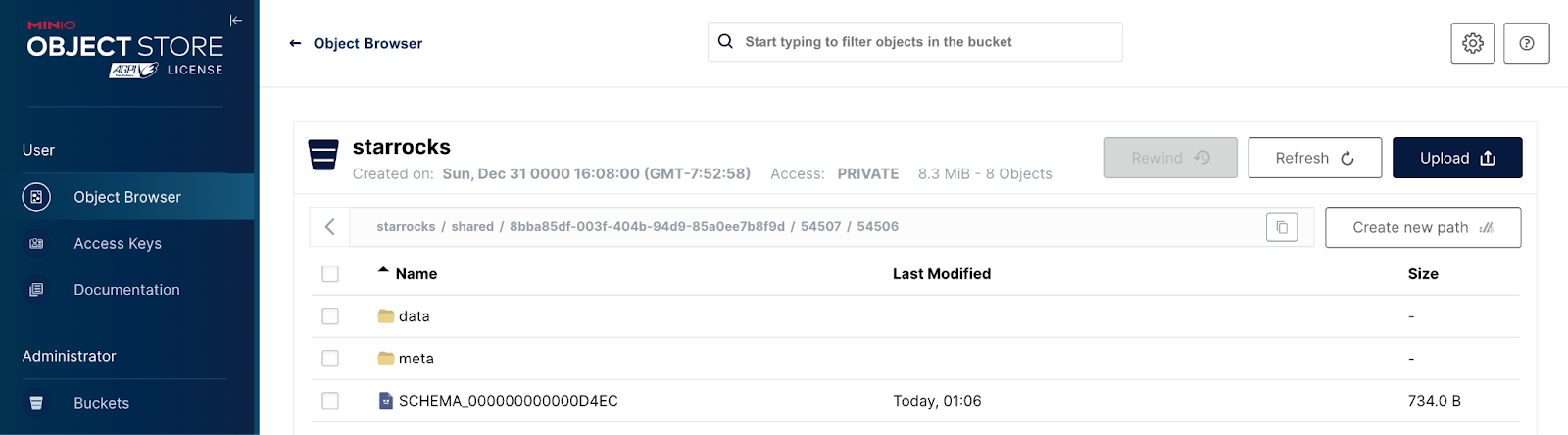Select the SCHEMA_000000000000D4EC file
This screenshot has width=1568, height=435.
pyautogui.click(x=508, y=401)
